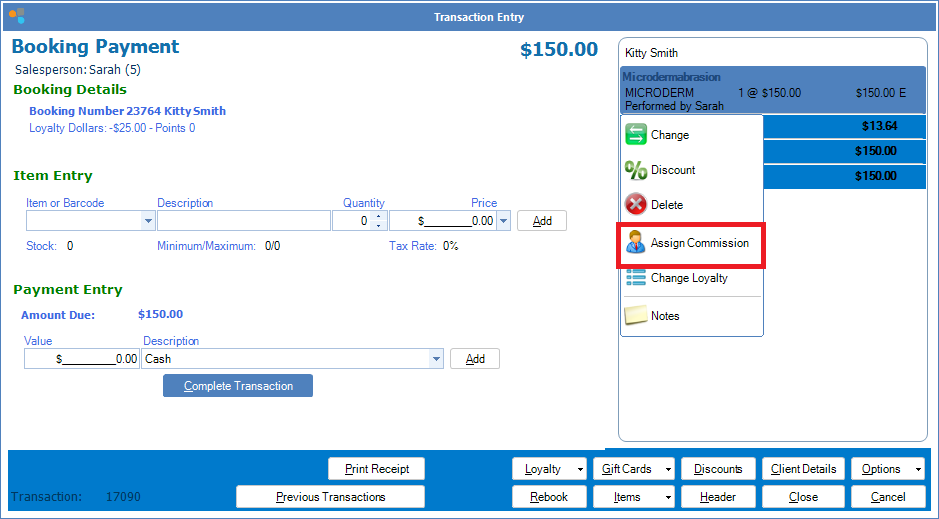The width and height of the screenshot is (939, 519).
Task: Click the Assign Commission person icon
Action: (x=636, y=243)
